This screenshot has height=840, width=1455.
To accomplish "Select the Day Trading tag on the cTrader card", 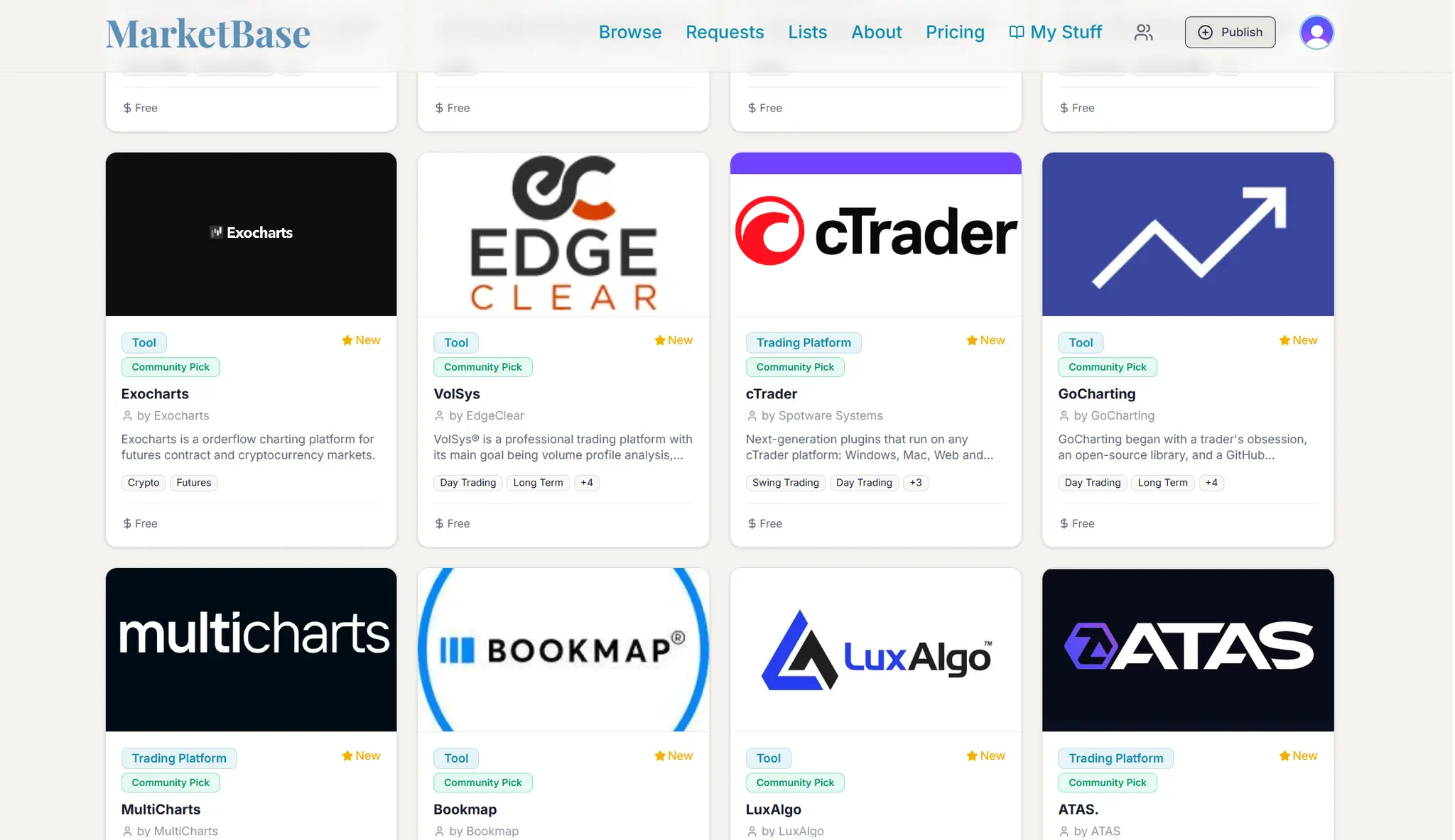I will [864, 482].
